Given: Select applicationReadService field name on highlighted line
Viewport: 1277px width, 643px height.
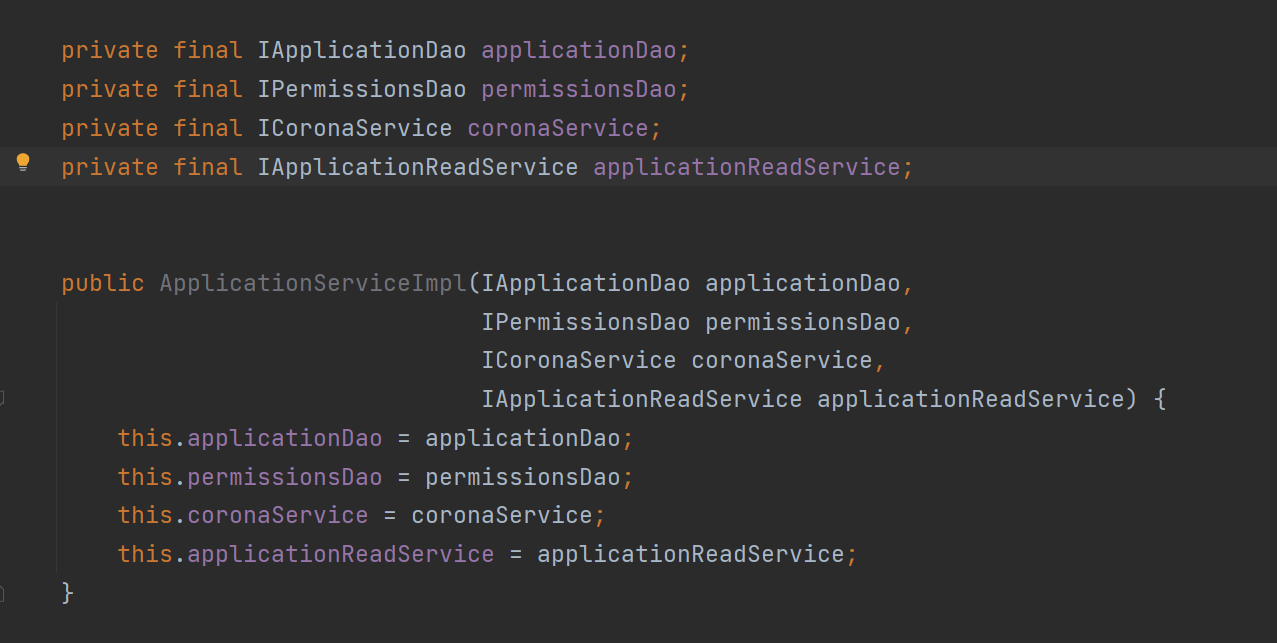Looking at the screenshot, I should coord(746,167).
